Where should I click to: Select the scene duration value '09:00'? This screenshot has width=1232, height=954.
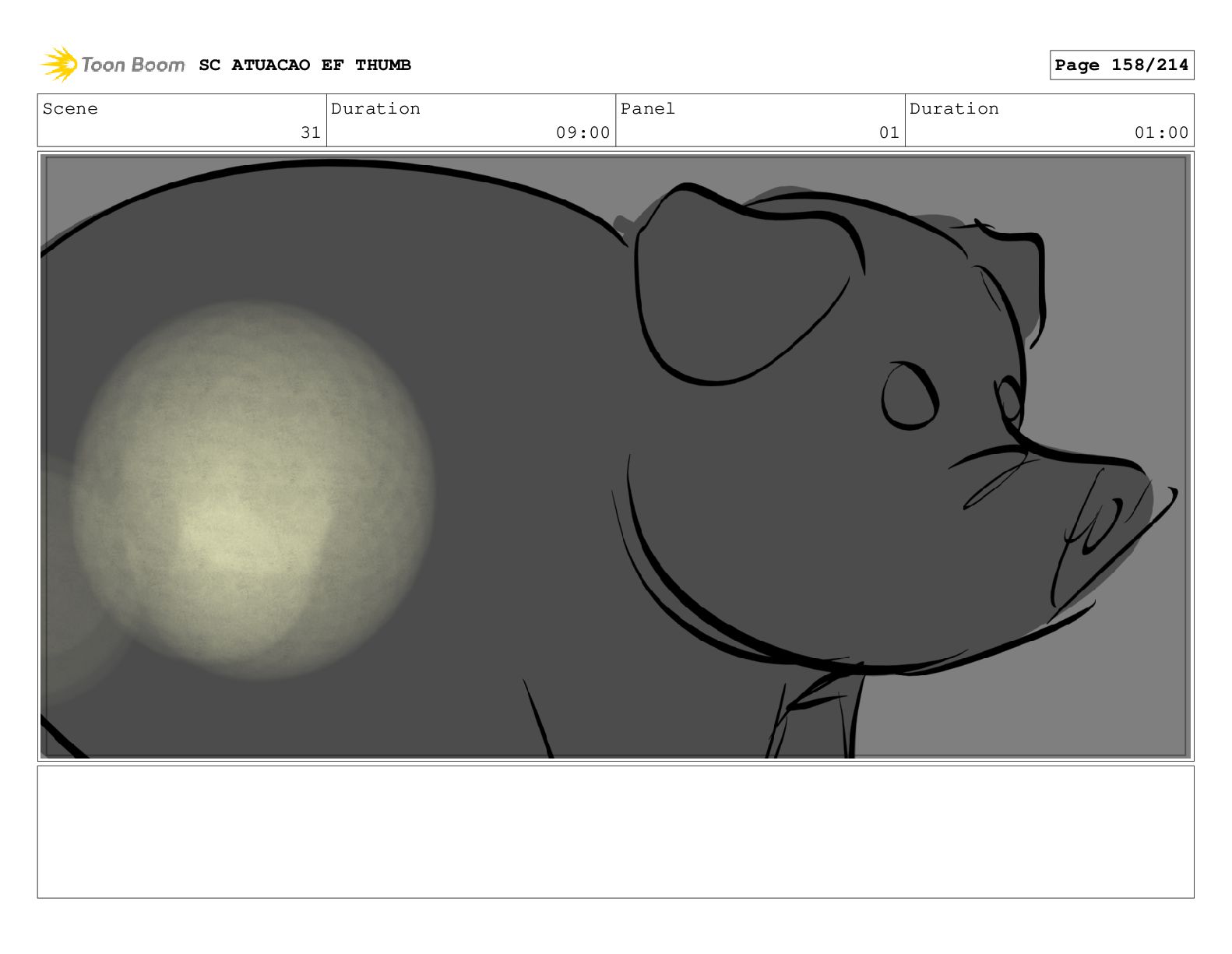[x=583, y=133]
